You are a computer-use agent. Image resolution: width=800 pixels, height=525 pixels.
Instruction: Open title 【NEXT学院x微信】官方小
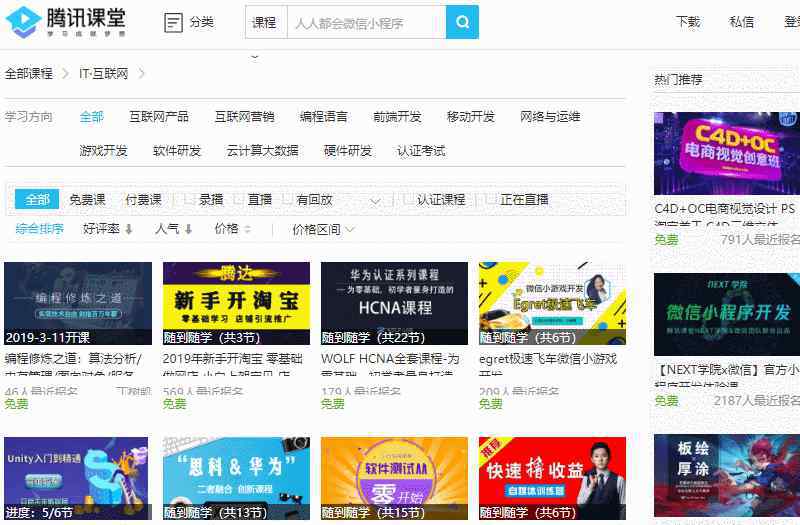727,369
